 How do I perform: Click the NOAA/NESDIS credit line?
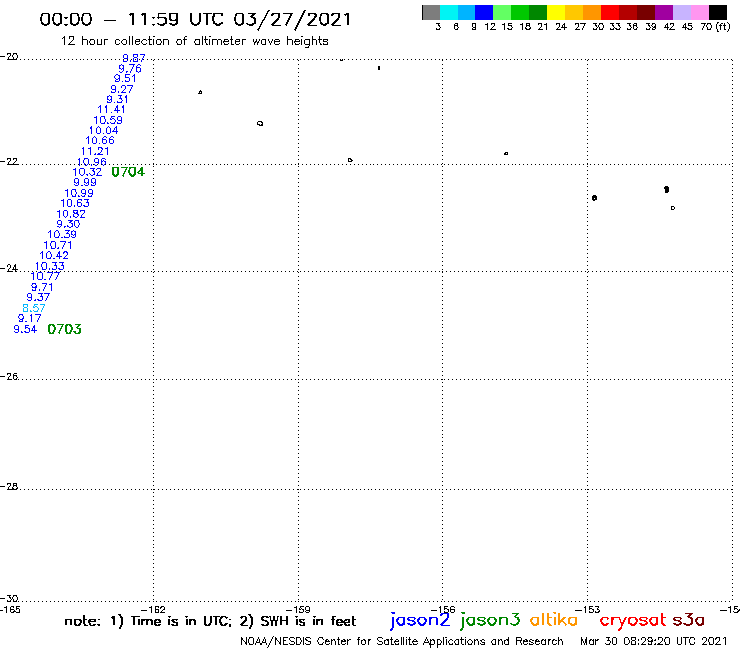402,641
